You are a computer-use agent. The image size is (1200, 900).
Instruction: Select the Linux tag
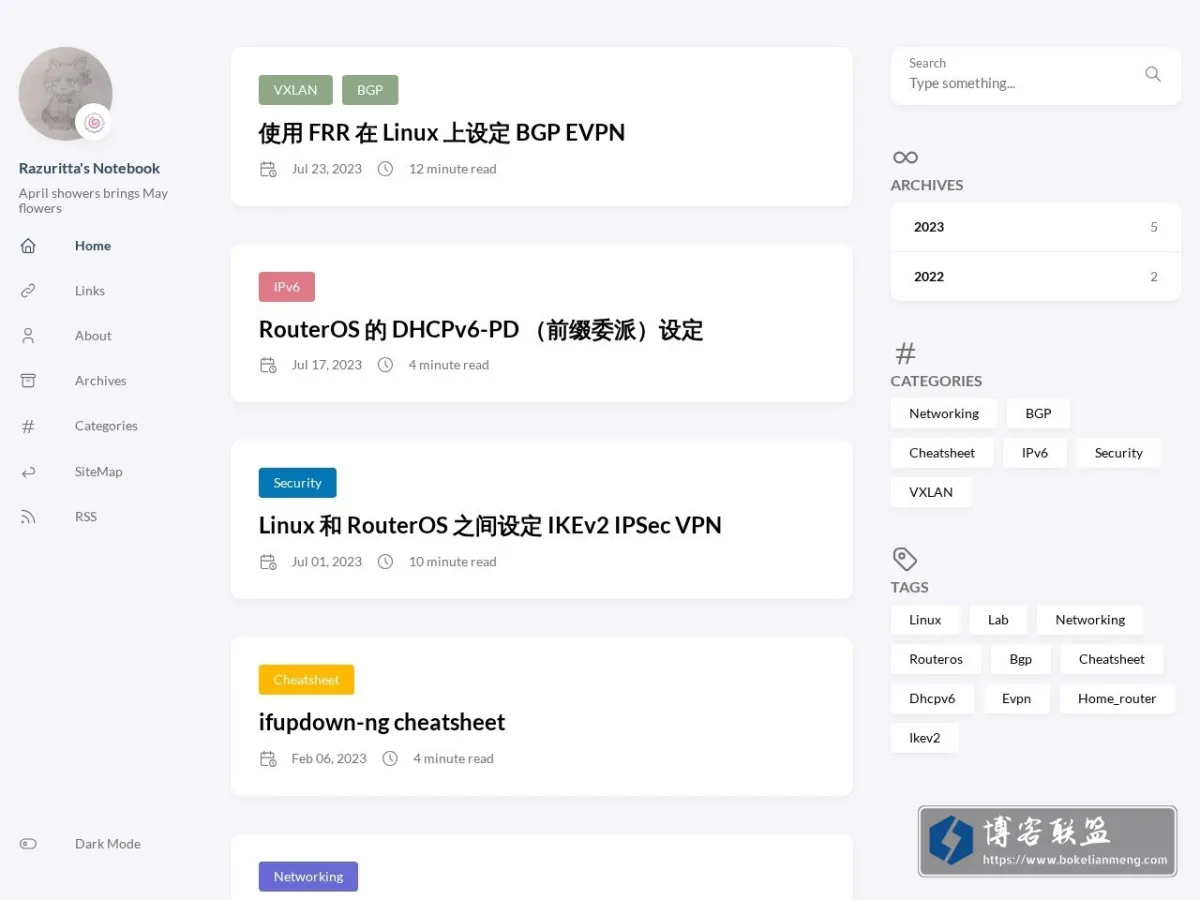[925, 620]
